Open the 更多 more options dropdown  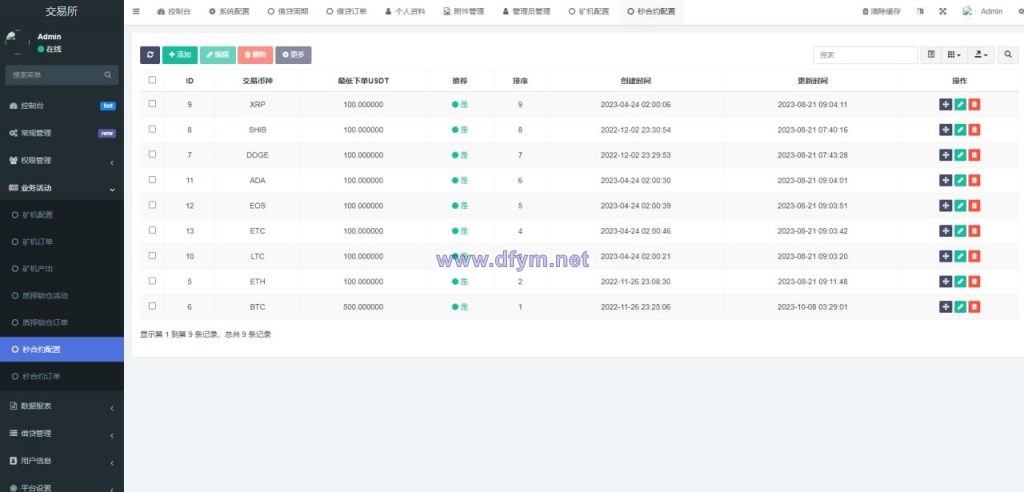pyautogui.click(x=293, y=55)
